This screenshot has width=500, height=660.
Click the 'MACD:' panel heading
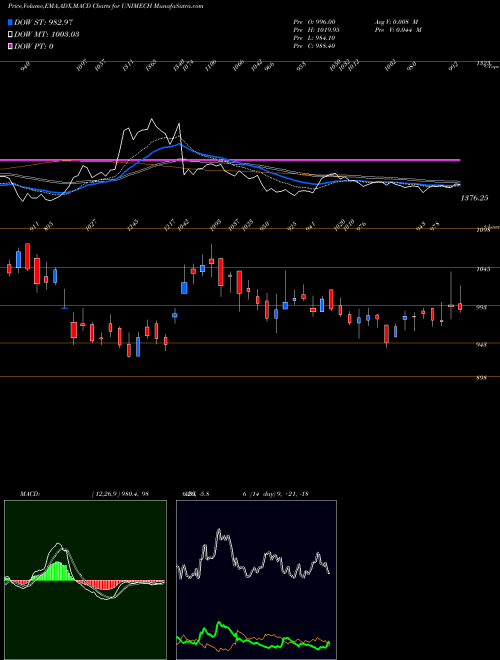coord(30,494)
